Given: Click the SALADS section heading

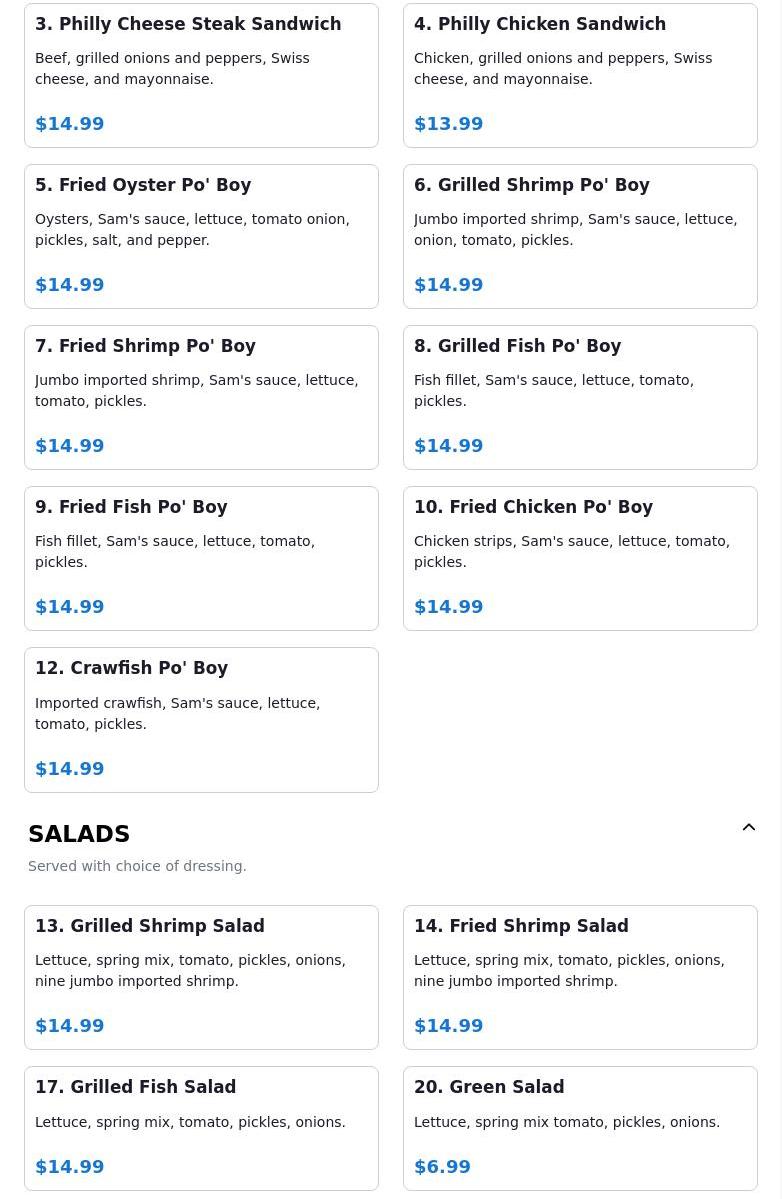Looking at the screenshot, I should pyautogui.click(x=79, y=833).
